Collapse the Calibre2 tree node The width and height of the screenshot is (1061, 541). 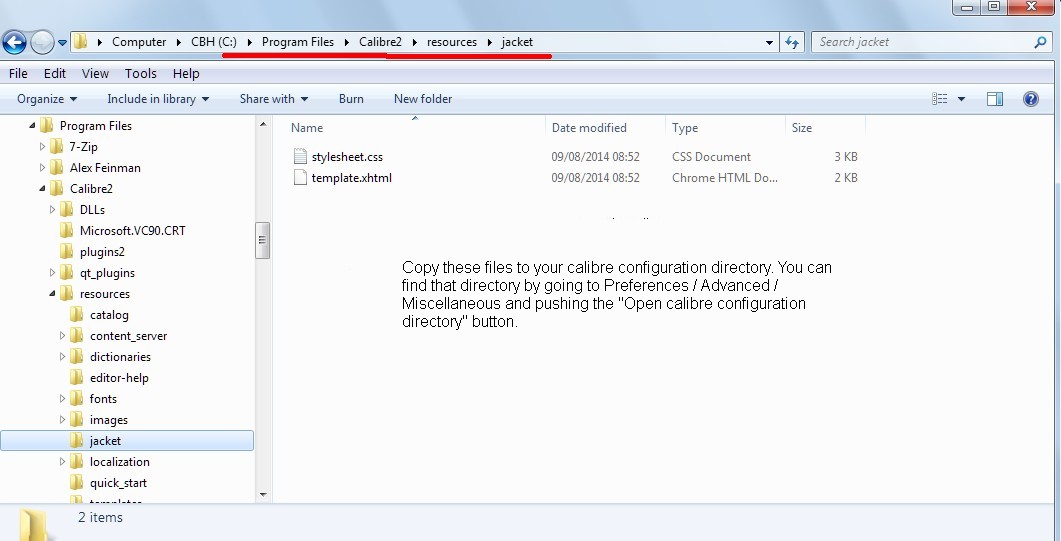coord(42,189)
